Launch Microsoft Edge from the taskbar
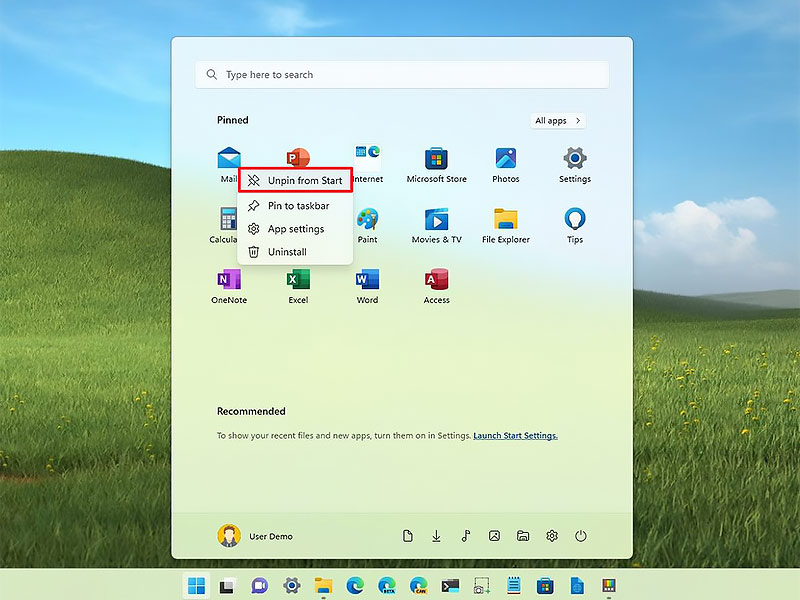Viewport: 800px width, 600px height. (355, 585)
